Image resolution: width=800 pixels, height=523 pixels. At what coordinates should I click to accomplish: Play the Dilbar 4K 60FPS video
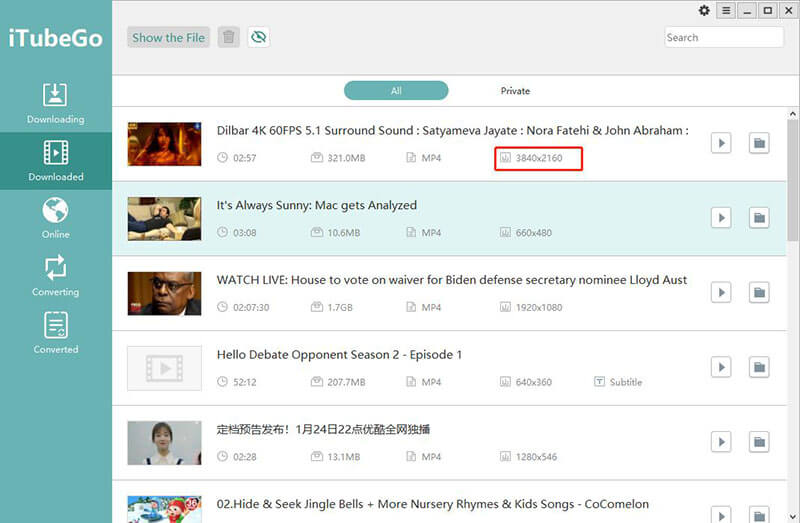pos(721,143)
